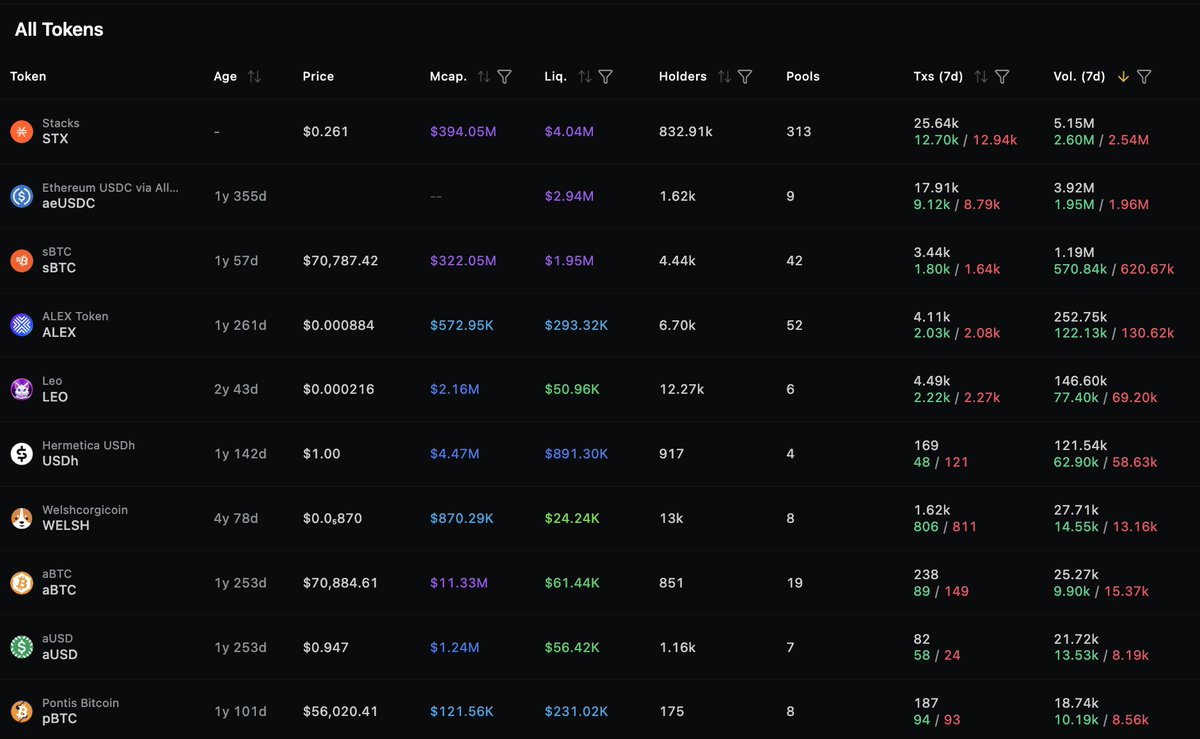Click STX pools count 313

click(798, 131)
